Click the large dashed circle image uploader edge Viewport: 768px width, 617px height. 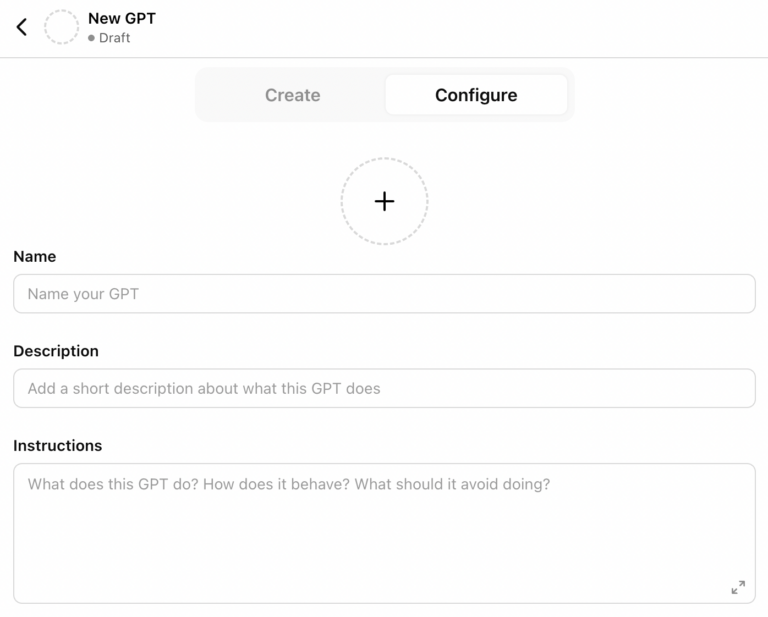pos(342,201)
